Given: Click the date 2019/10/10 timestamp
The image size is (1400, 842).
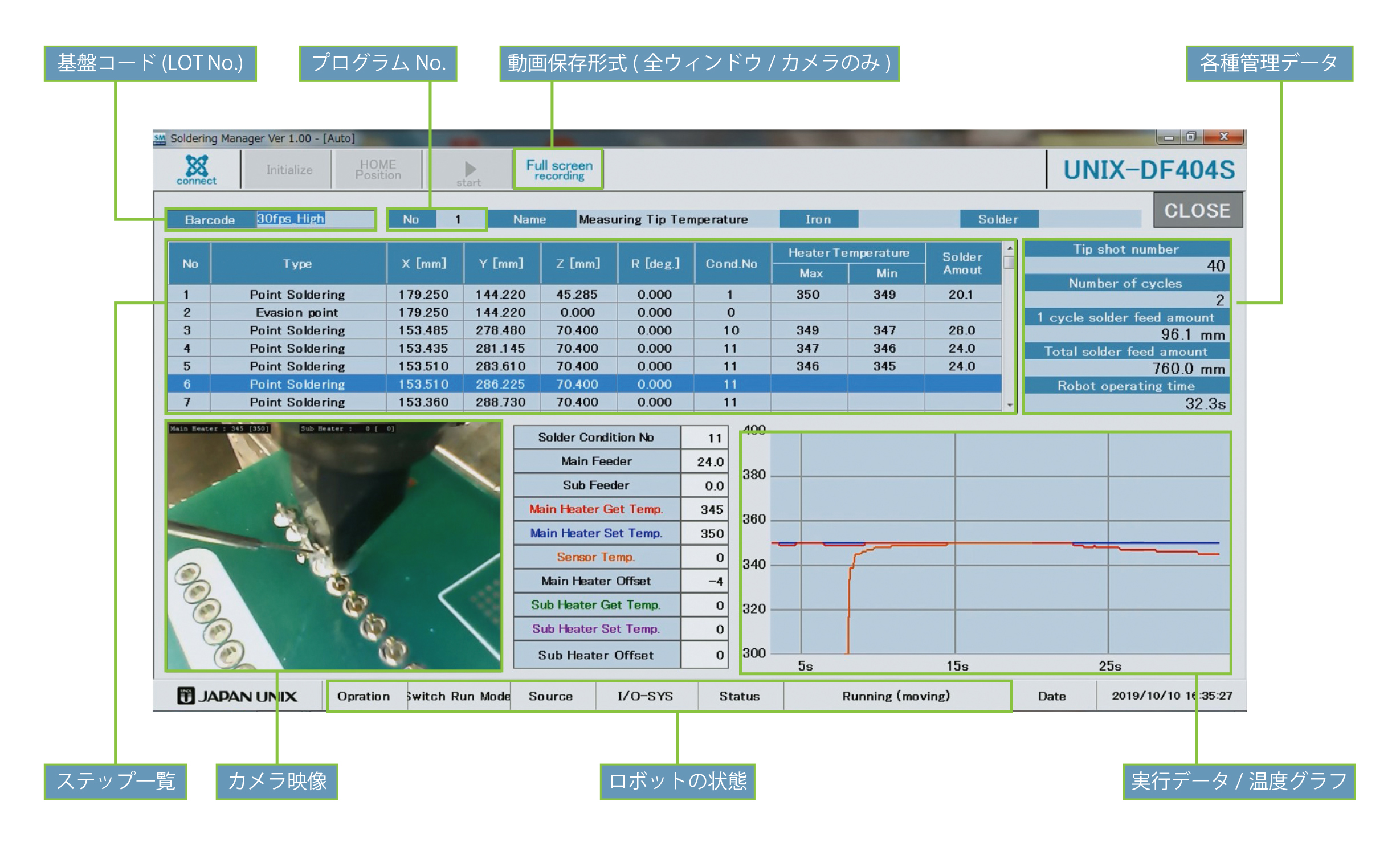Looking at the screenshot, I should pyautogui.click(x=1171, y=696).
